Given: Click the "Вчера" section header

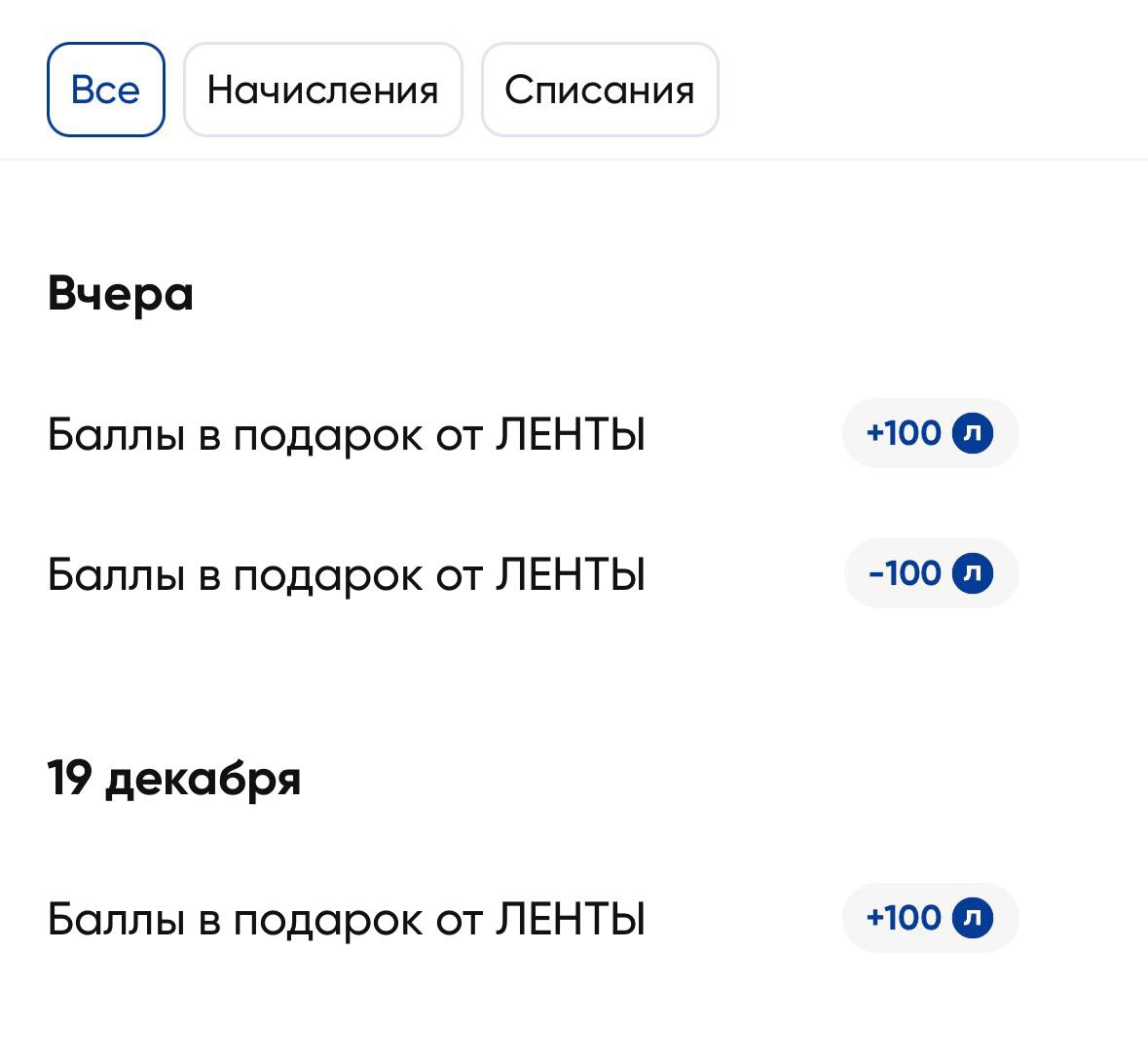Looking at the screenshot, I should 121,294.
